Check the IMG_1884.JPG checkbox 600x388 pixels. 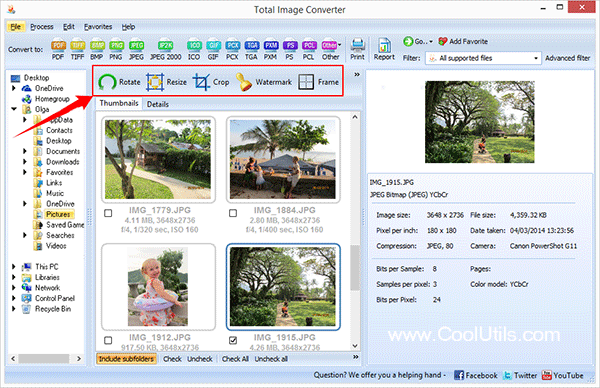233,213
